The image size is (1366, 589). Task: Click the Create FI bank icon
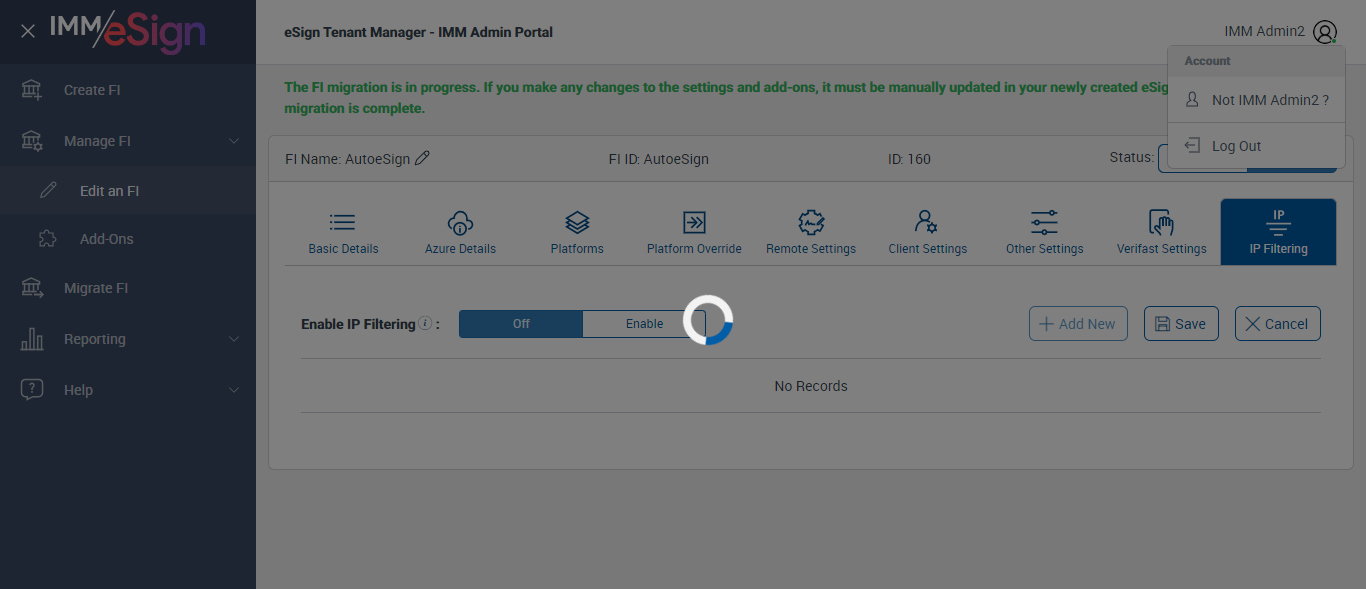[32, 90]
